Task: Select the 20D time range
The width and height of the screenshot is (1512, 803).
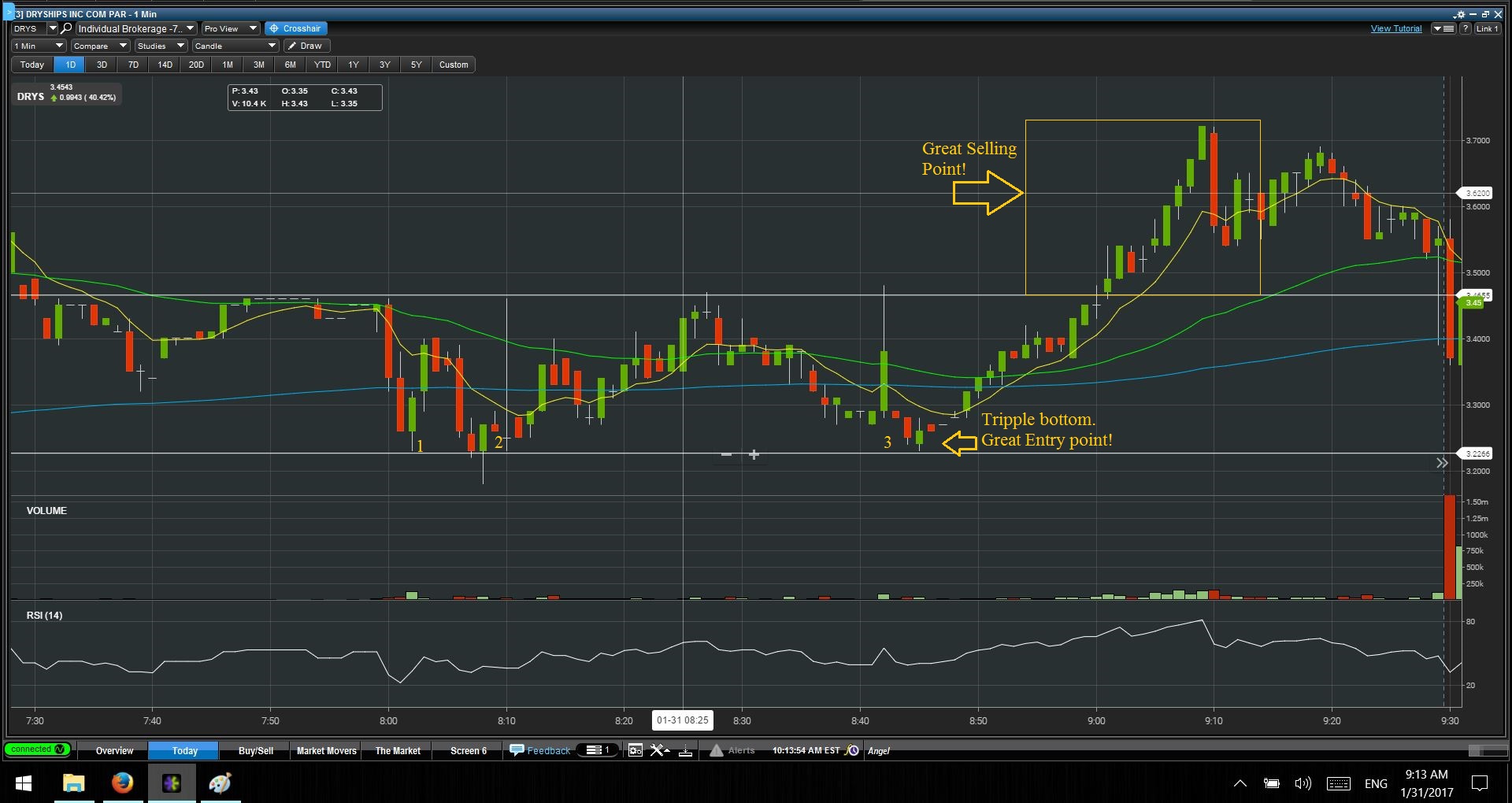Action: click(196, 65)
